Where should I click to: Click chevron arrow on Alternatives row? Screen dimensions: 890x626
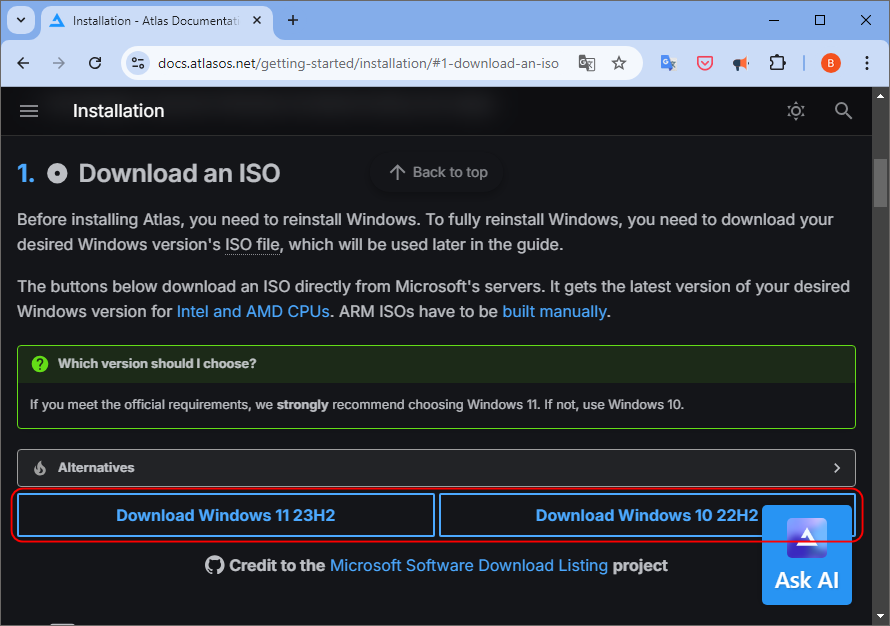pyautogui.click(x=837, y=468)
